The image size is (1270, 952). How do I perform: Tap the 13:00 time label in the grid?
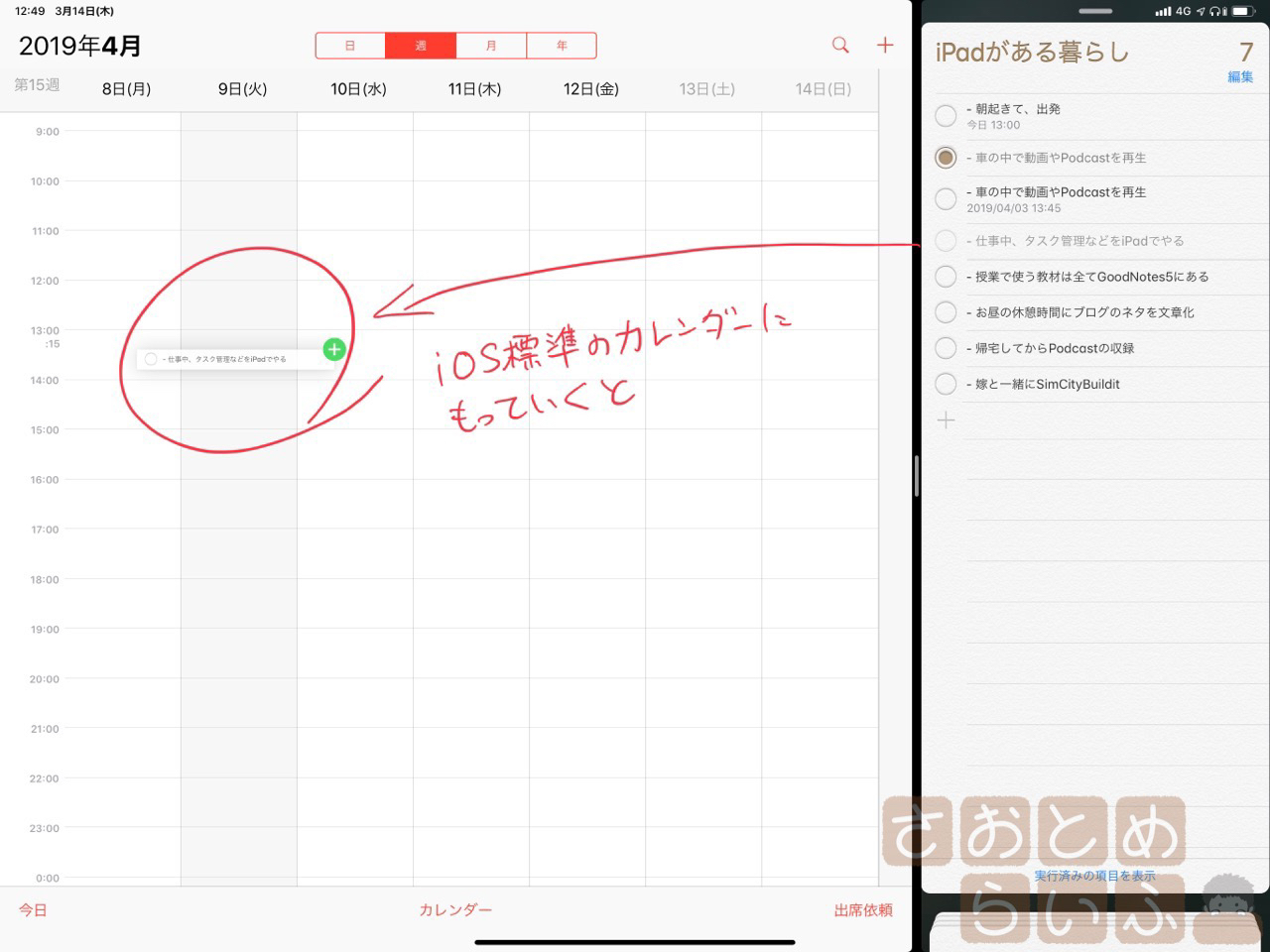click(45, 330)
